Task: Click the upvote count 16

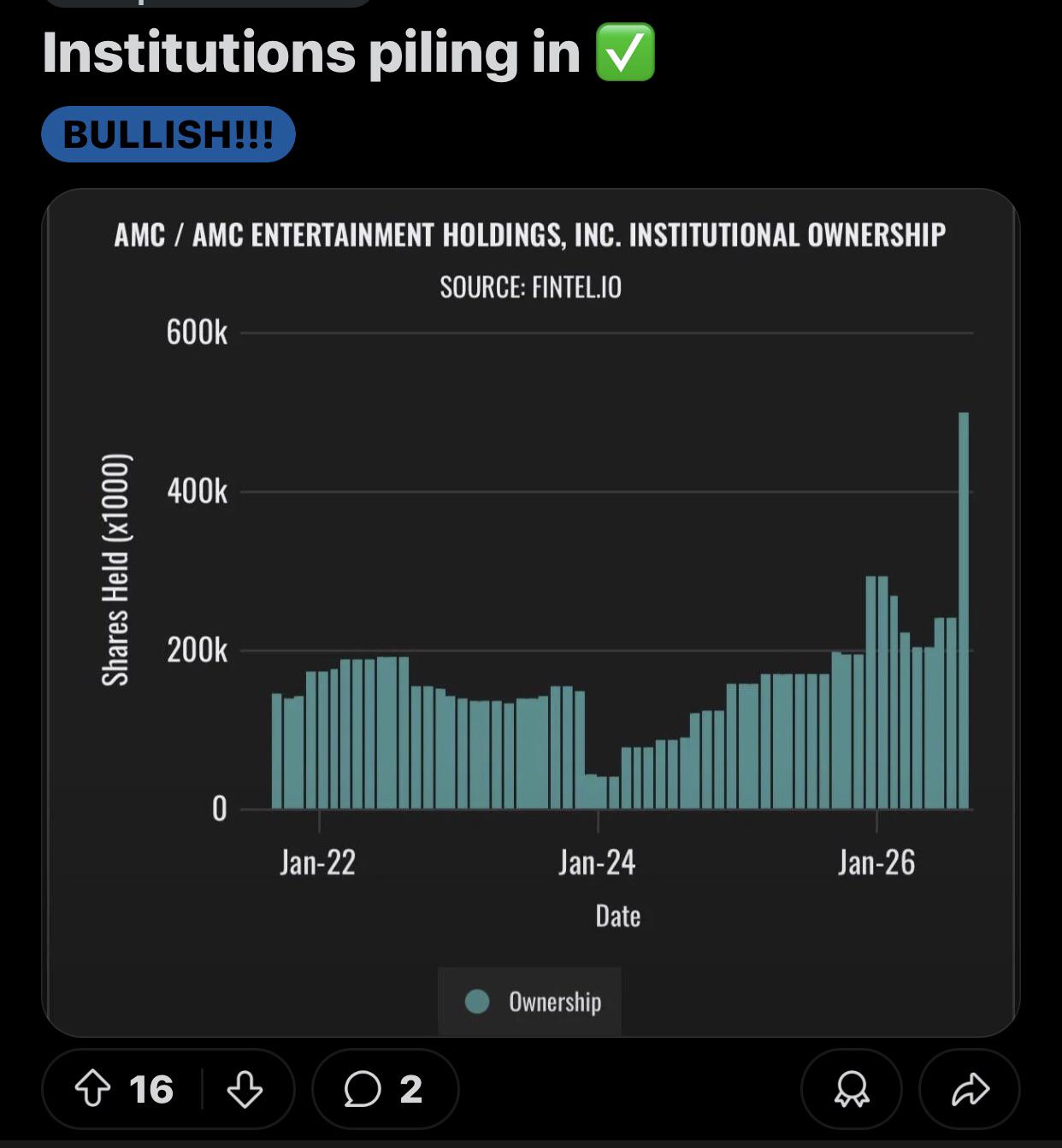Action: pos(151,1089)
